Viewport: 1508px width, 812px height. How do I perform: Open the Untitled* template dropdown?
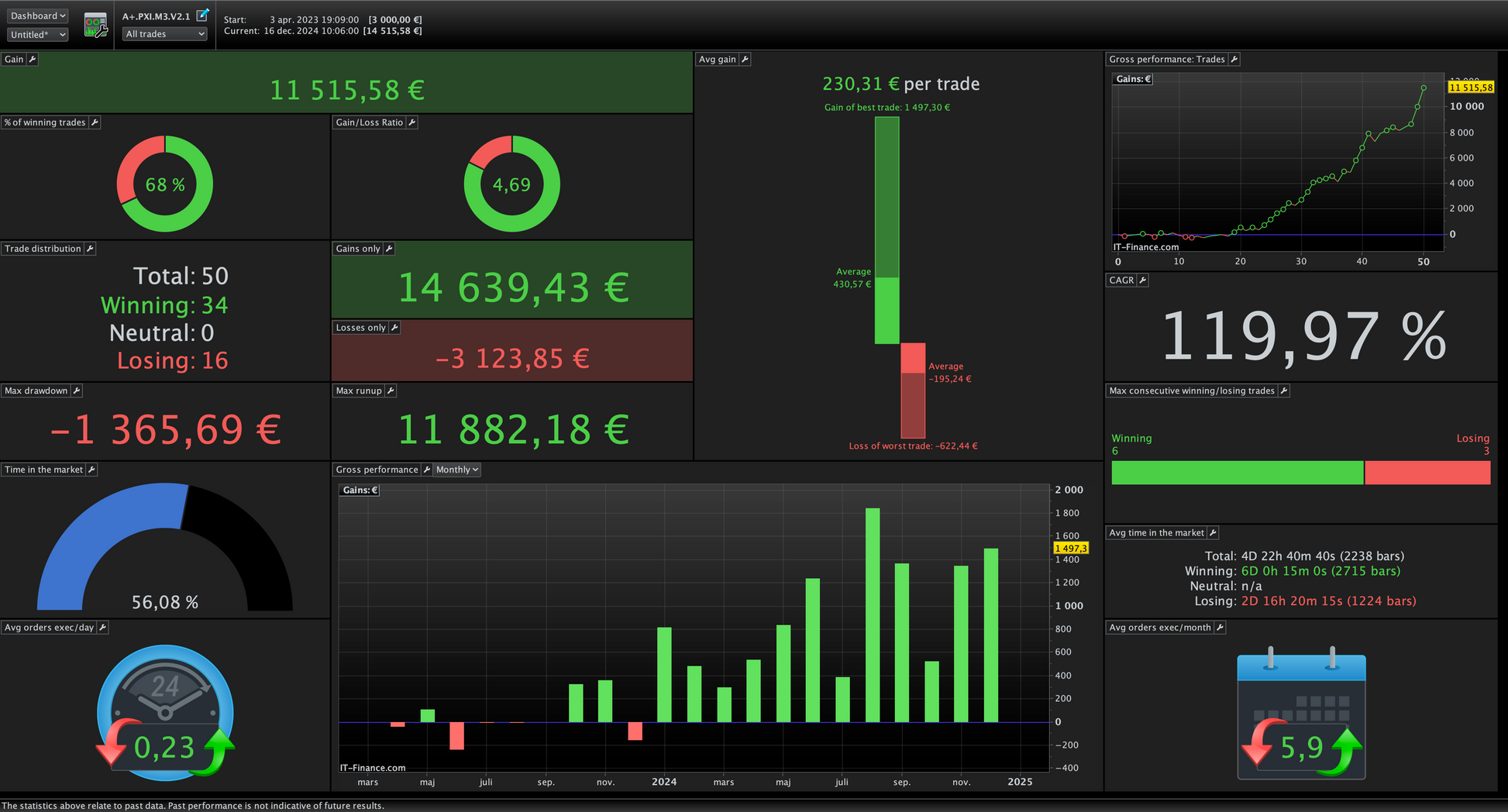click(x=38, y=35)
